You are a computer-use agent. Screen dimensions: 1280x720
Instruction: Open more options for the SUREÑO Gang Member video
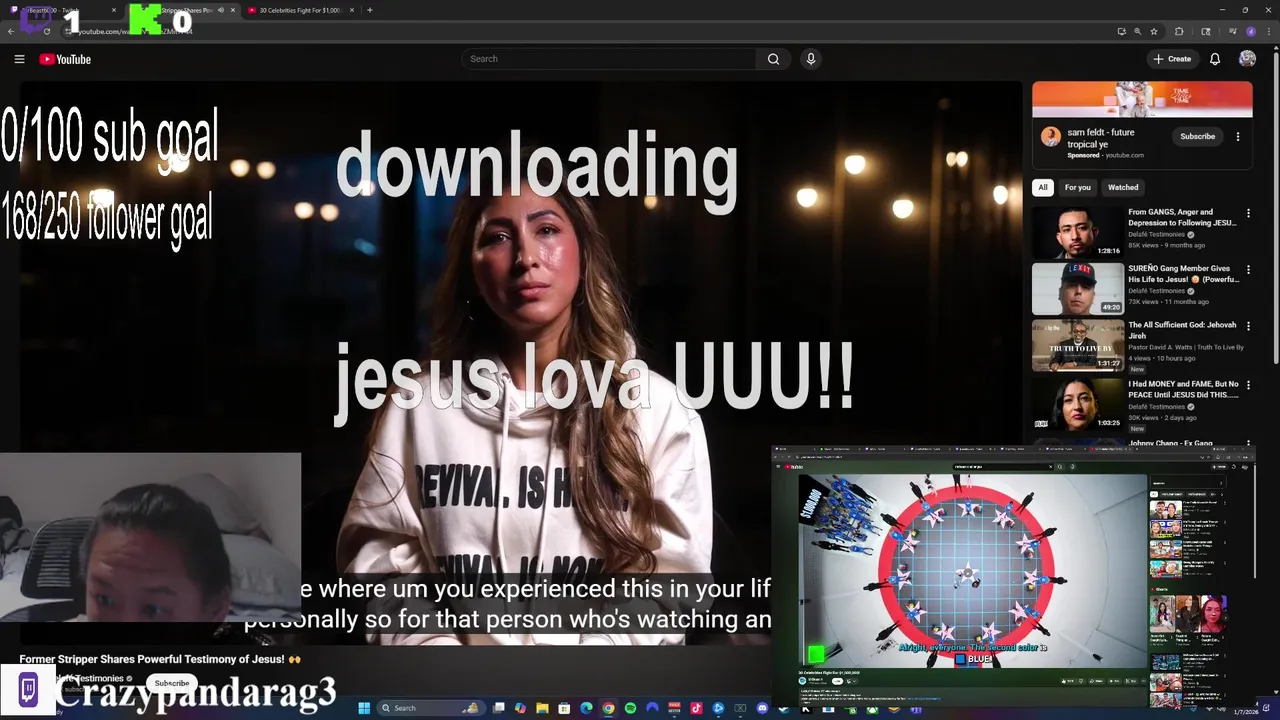1248,269
